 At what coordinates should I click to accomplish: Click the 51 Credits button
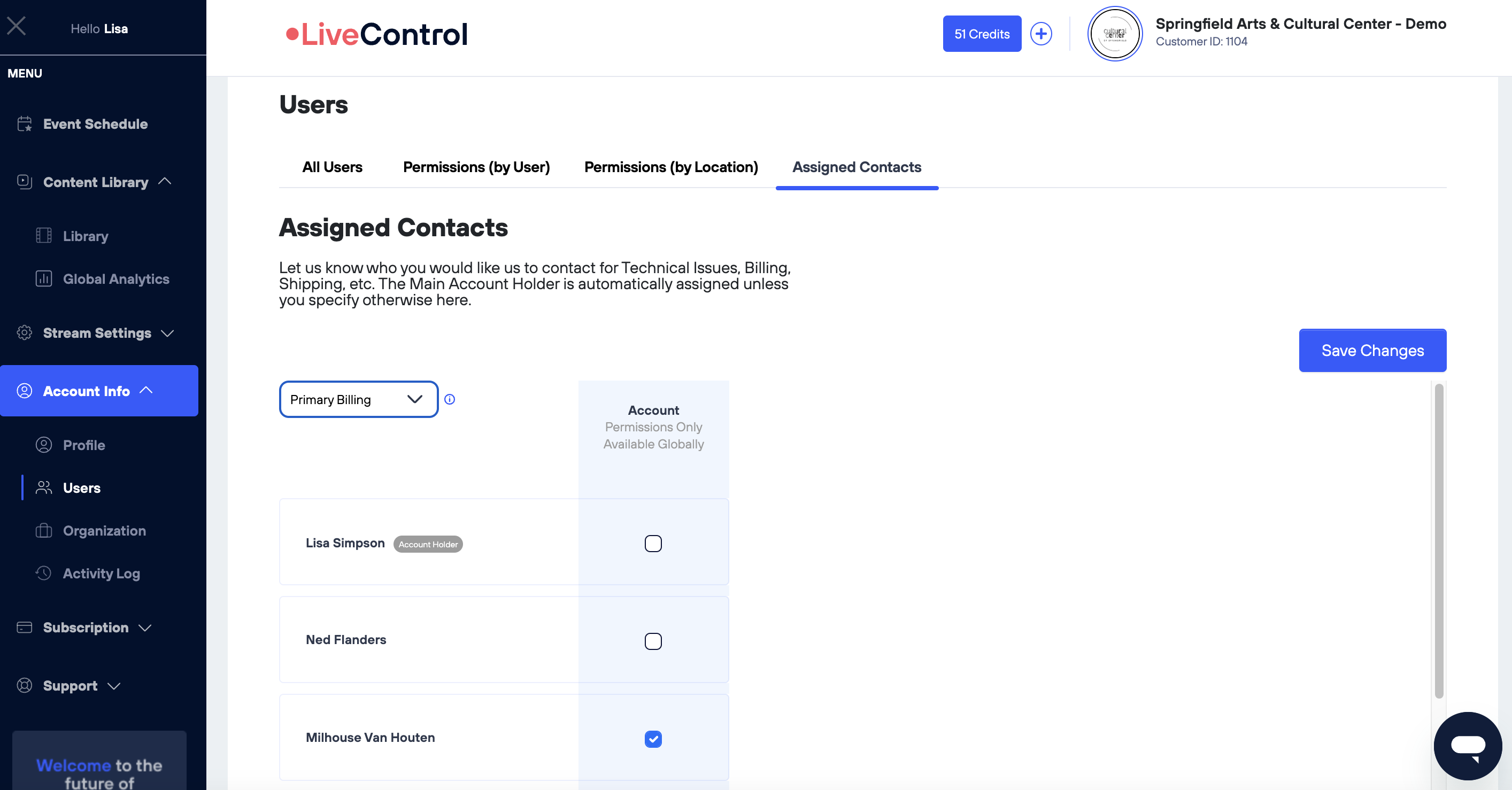982,34
